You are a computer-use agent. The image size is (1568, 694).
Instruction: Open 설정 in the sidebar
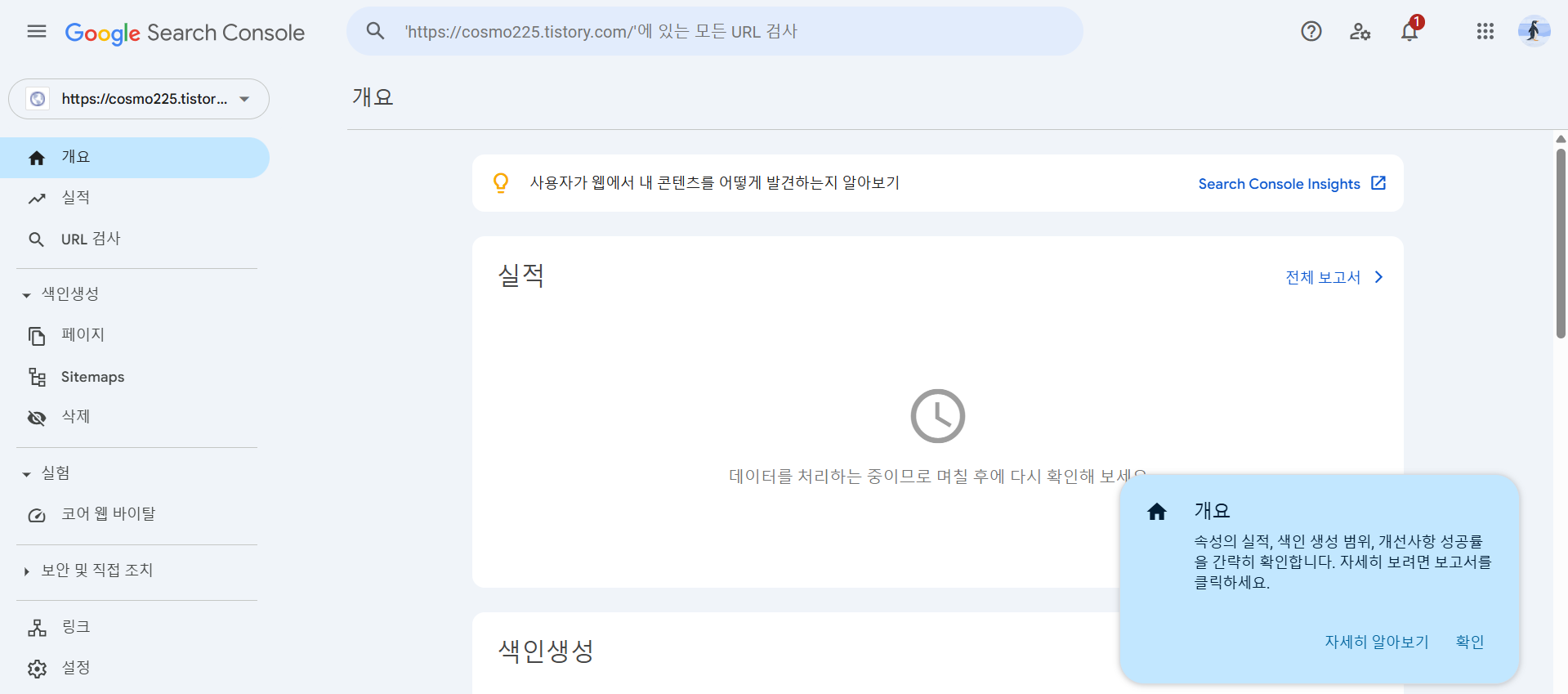tap(135, 669)
